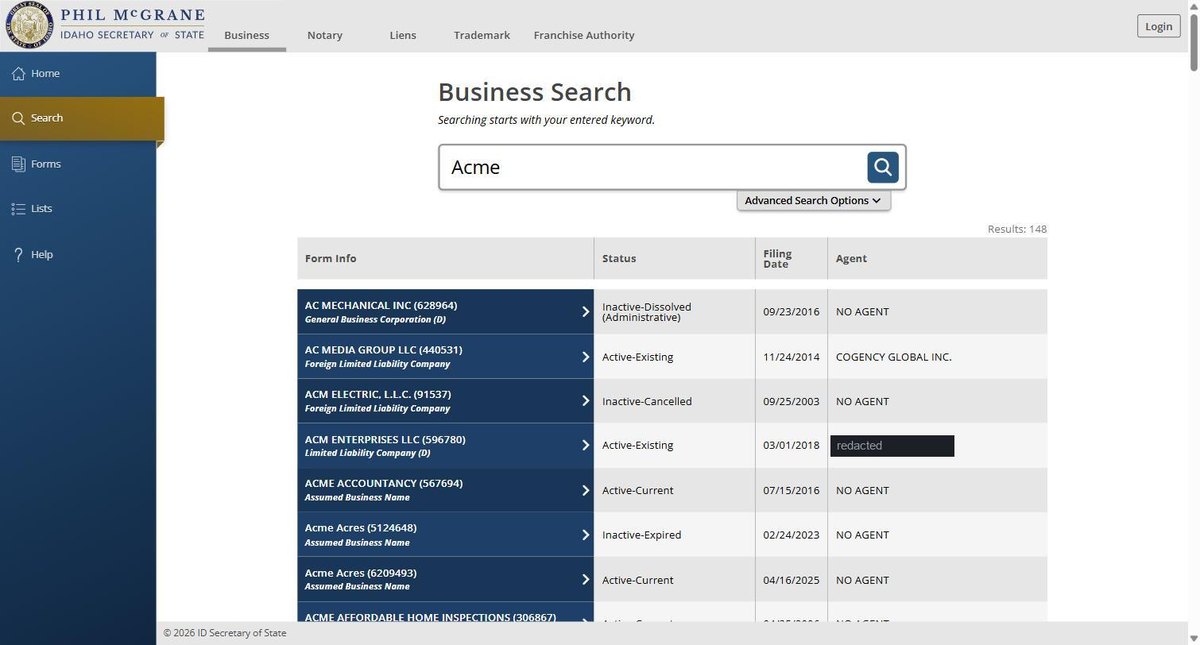Click filing date 09/23/2016
Screen dimensions: 1200x645
(791, 312)
